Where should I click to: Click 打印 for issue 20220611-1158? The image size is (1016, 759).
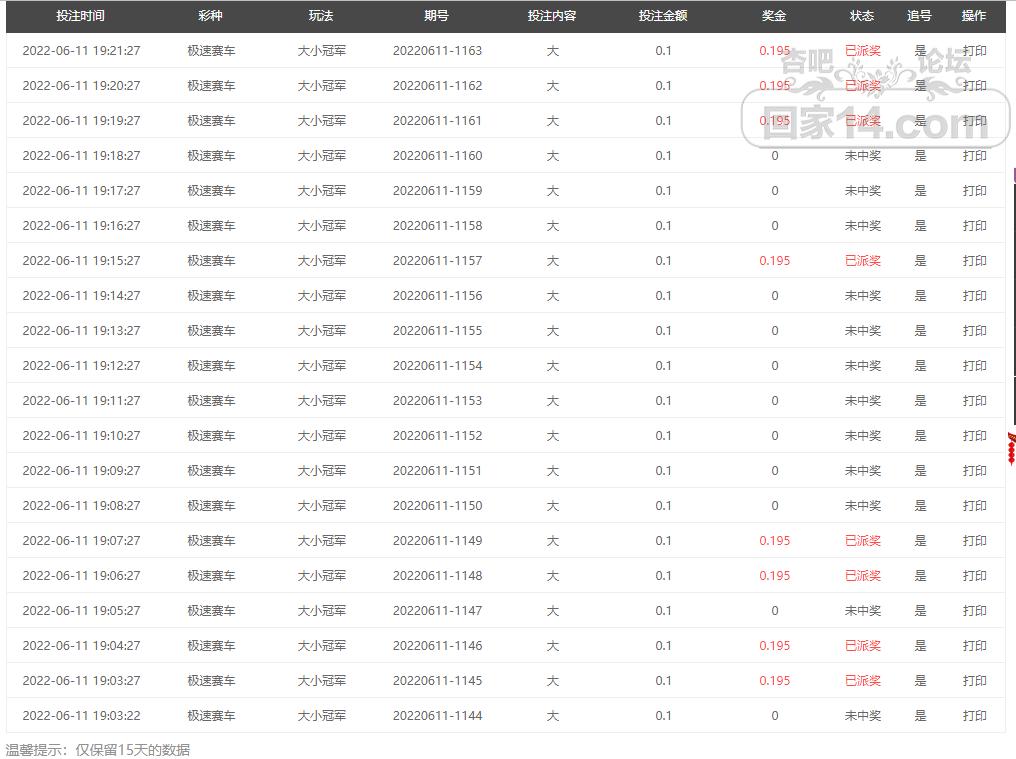pyautogui.click(x=975, y=226)
